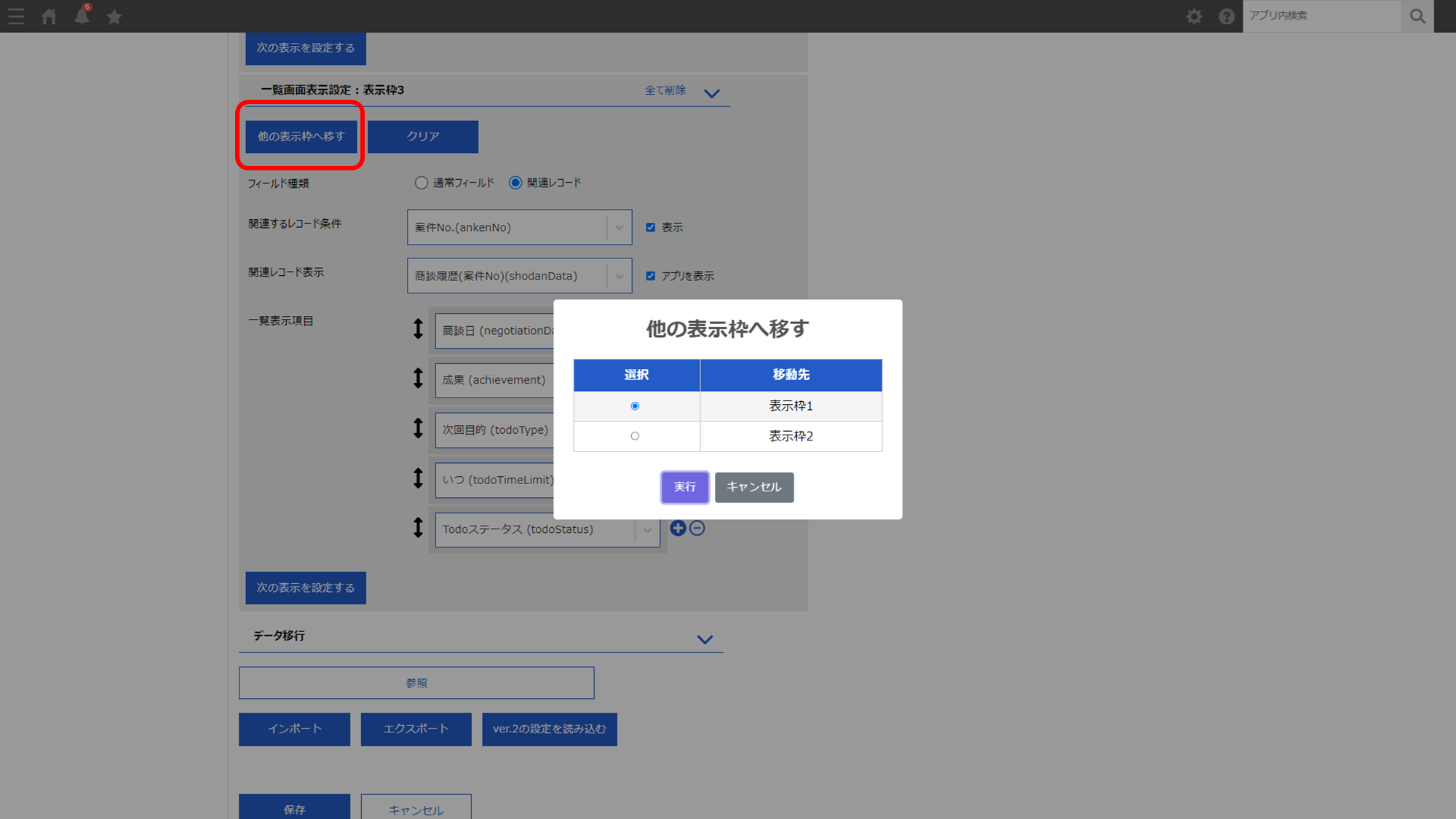This screenshot has width=1456, height=819.
Task: Open 案件No.(ankenNo) dropdown
Action: pos(519,227)
